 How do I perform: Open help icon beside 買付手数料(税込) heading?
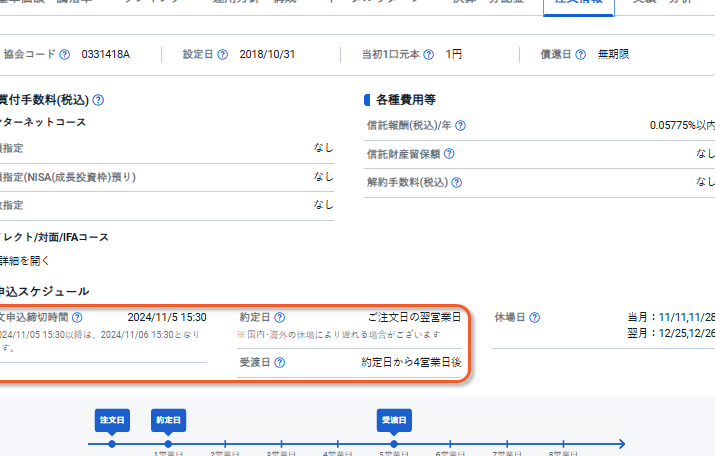coord(98,100)
